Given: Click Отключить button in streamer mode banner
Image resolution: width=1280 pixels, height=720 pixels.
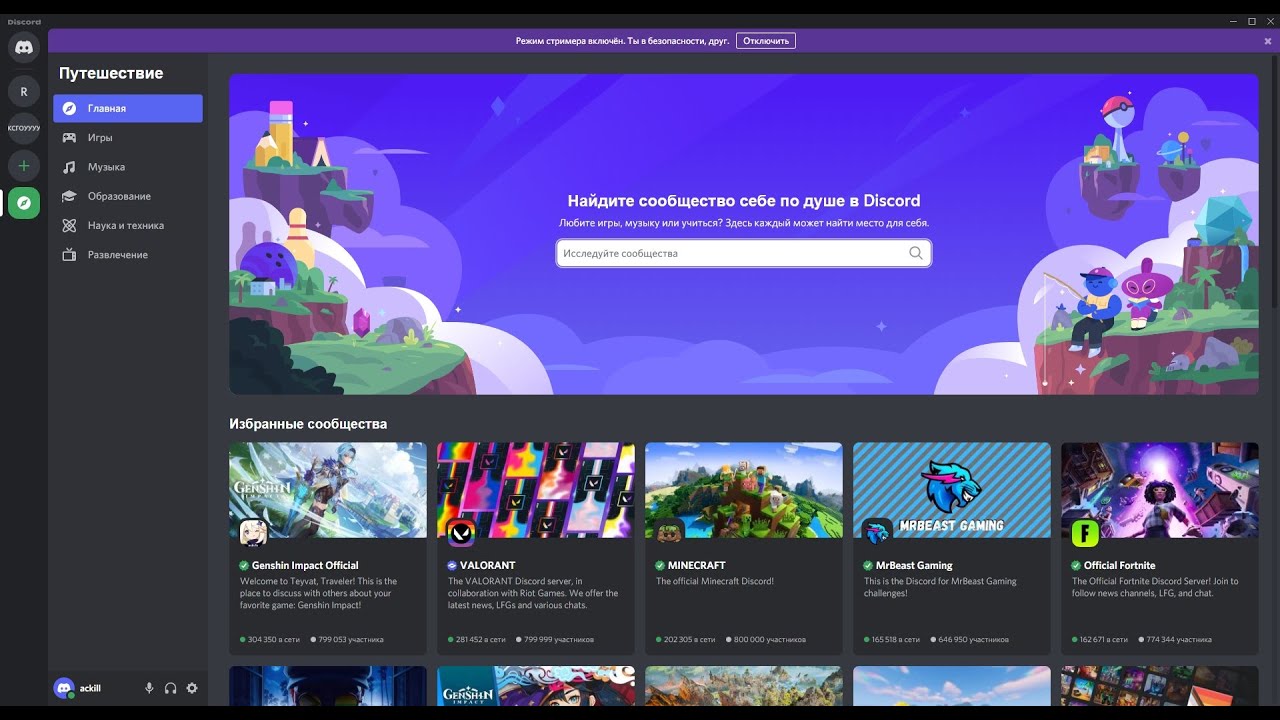Looking at the screenshot, I should [x=766, y=41].
